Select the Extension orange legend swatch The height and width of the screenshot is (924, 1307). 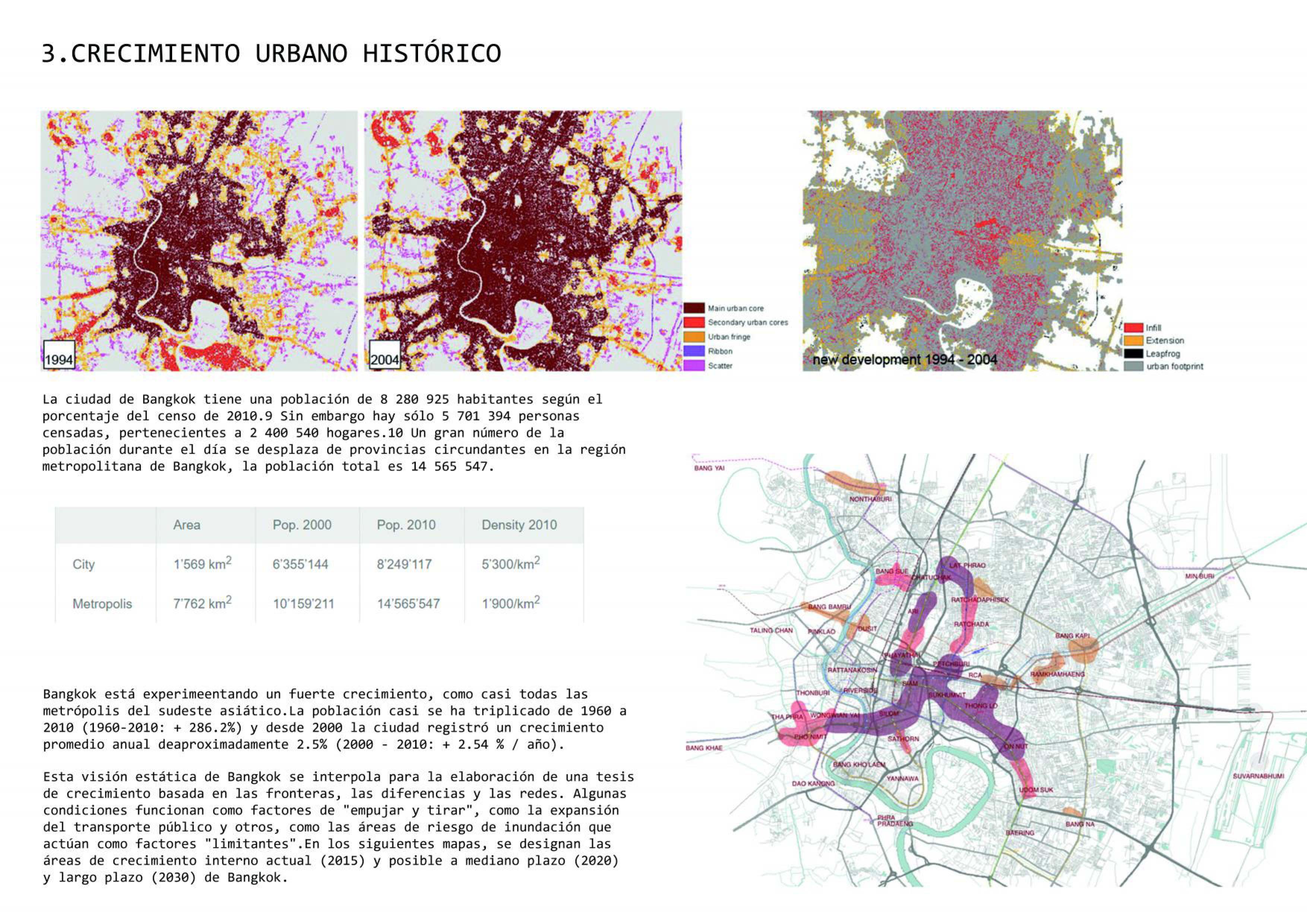pyautogui.click(x=1133, y=341)
